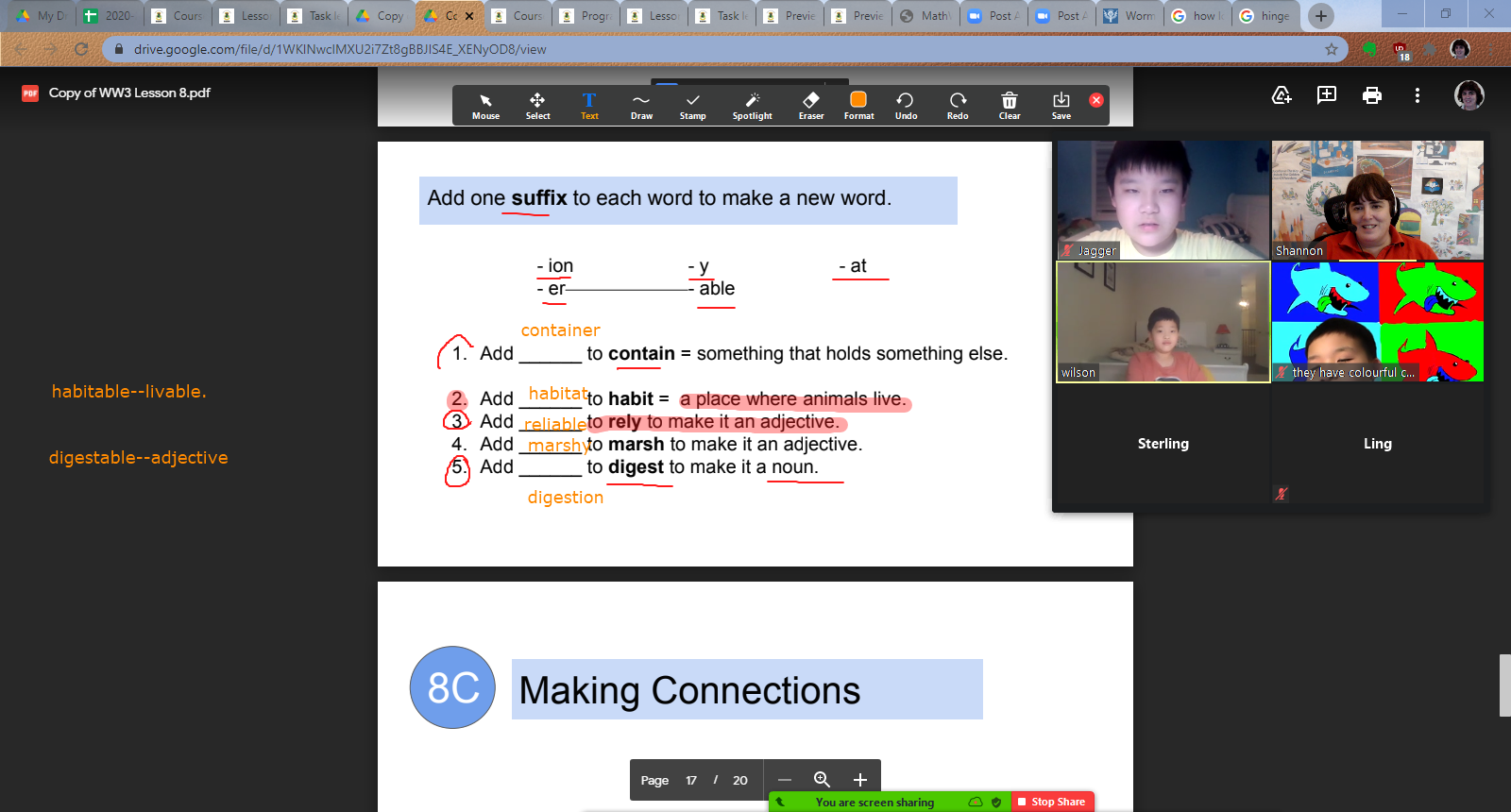Close the annotation toolbar

1096,100
